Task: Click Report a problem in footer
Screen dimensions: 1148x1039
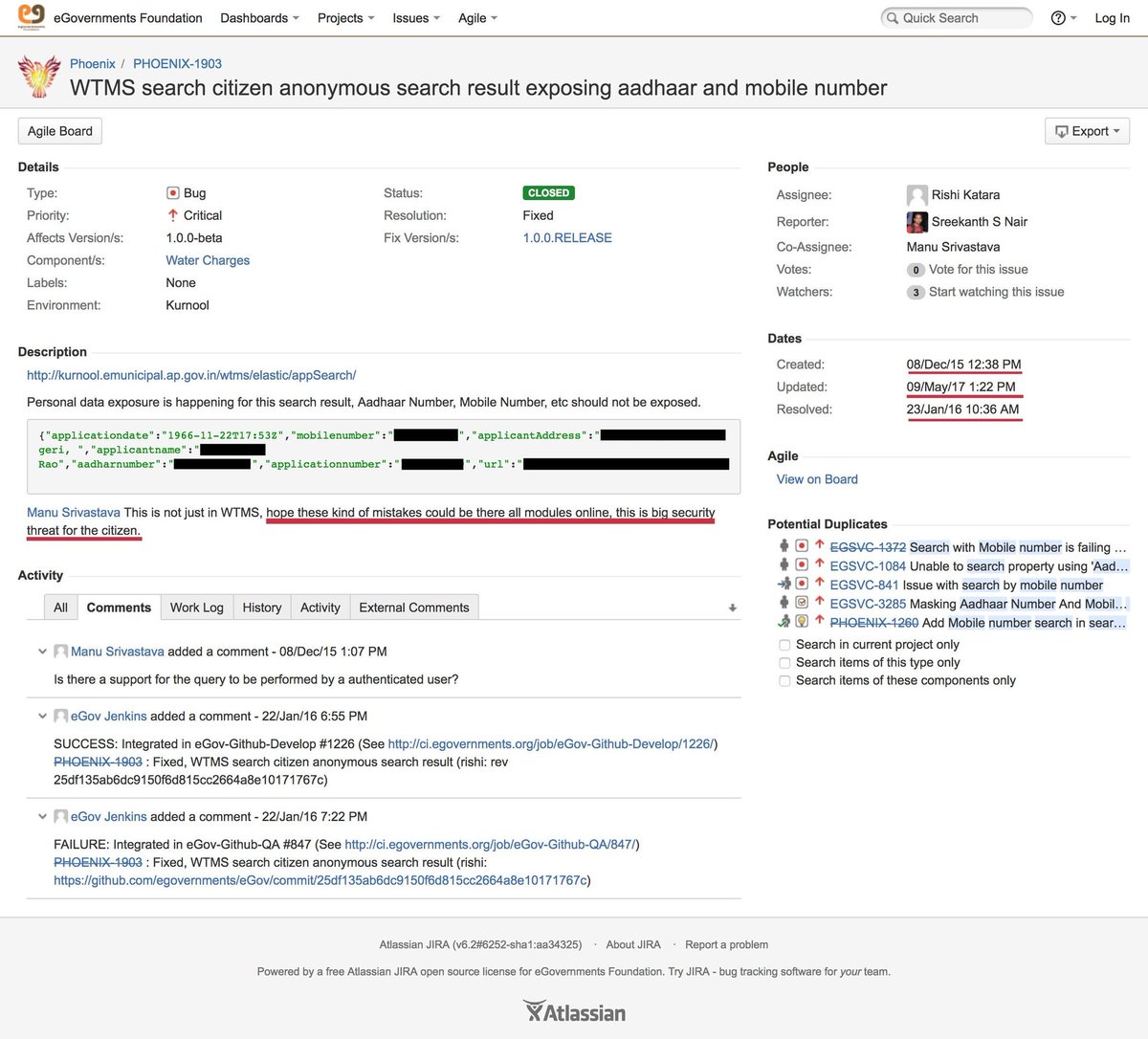Action: pyautogui.click(x=726, y=945)
